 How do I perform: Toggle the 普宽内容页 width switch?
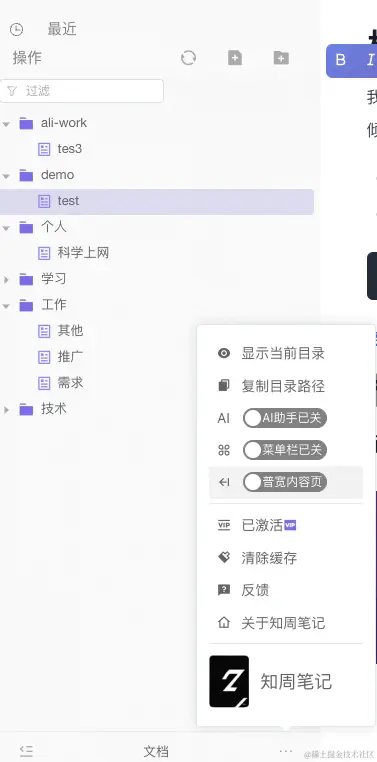[285, 482]
